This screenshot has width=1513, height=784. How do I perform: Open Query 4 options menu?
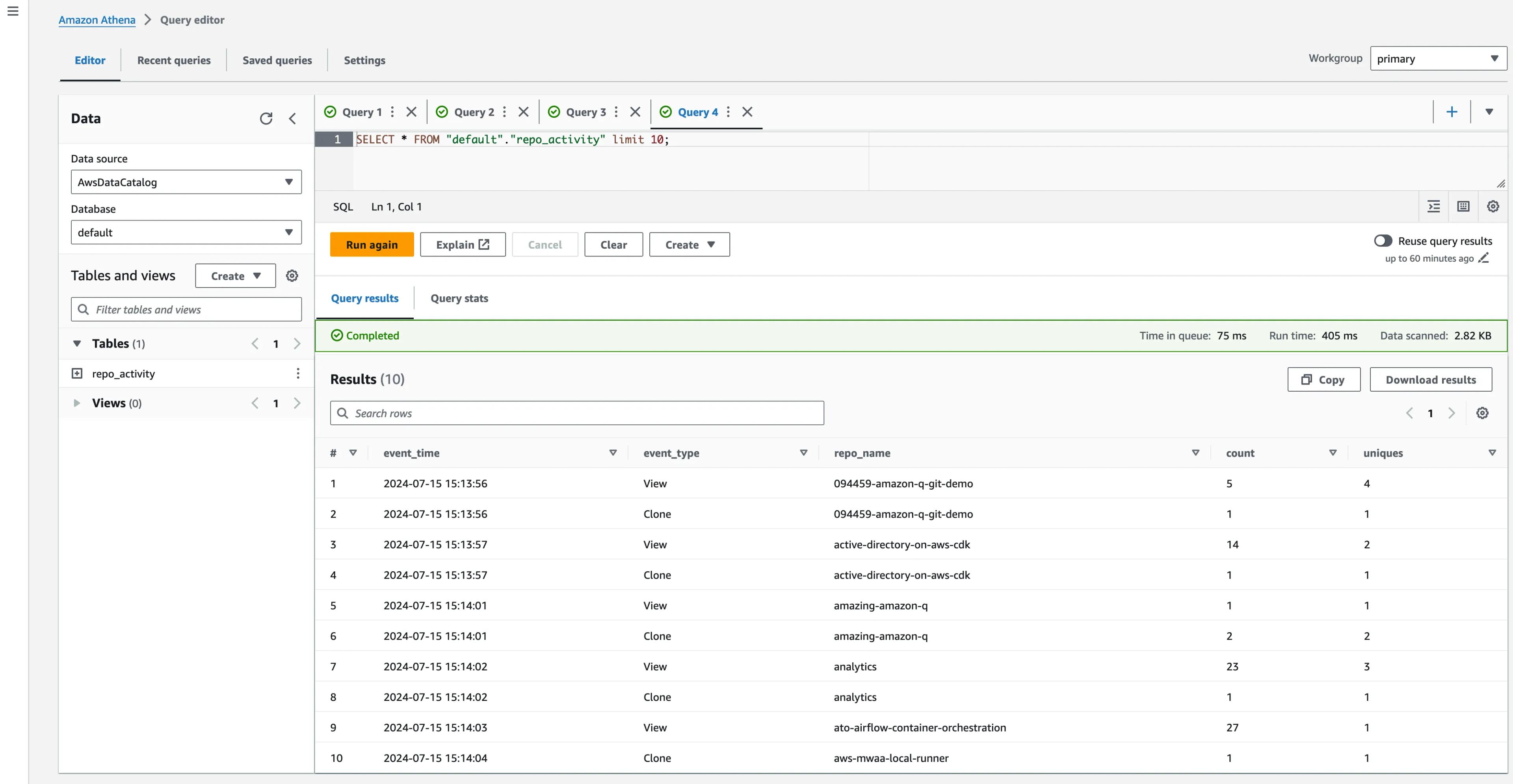tap(728, 111)
